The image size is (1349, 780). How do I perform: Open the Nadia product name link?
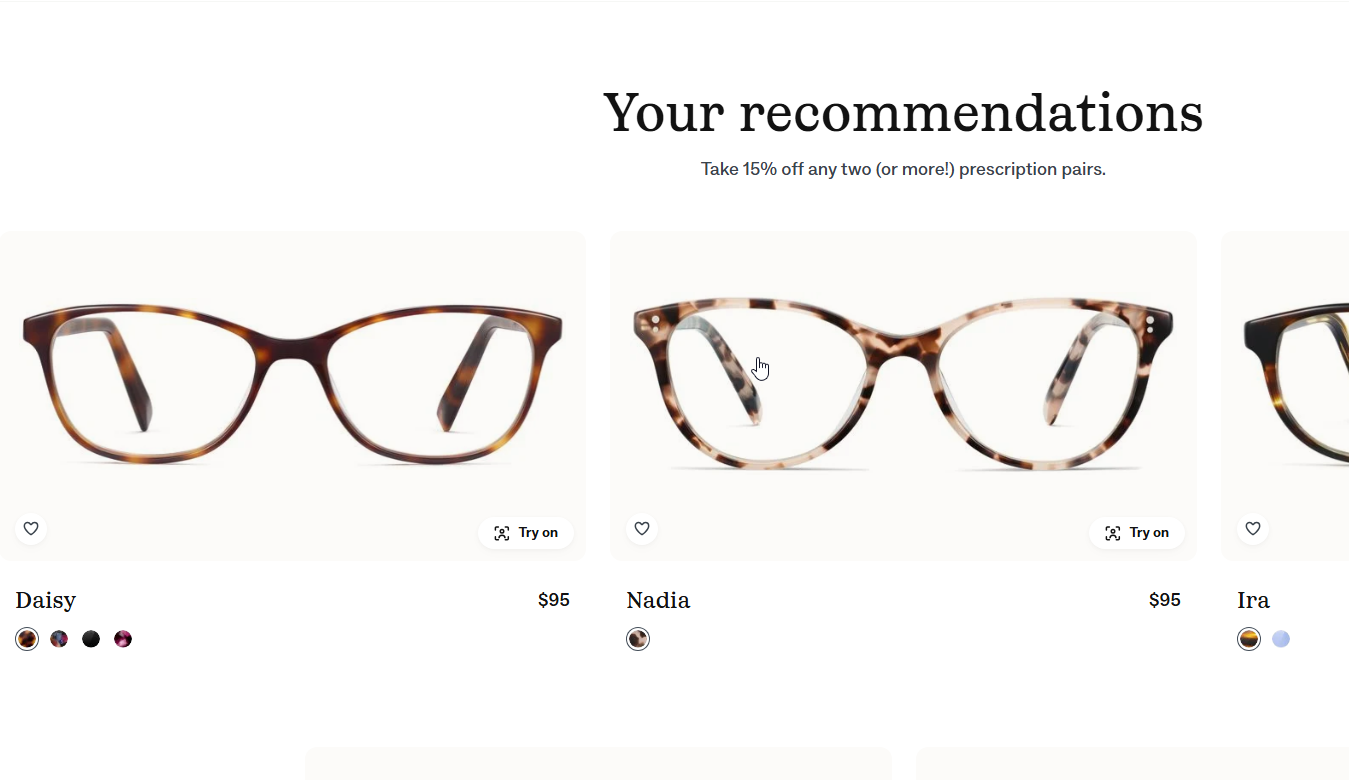(658, 600)
